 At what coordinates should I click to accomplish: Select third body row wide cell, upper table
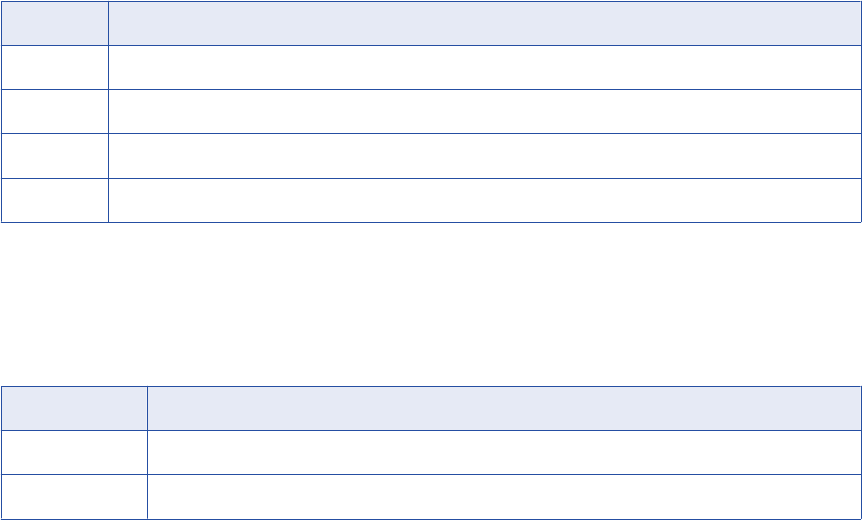[484, 155]
